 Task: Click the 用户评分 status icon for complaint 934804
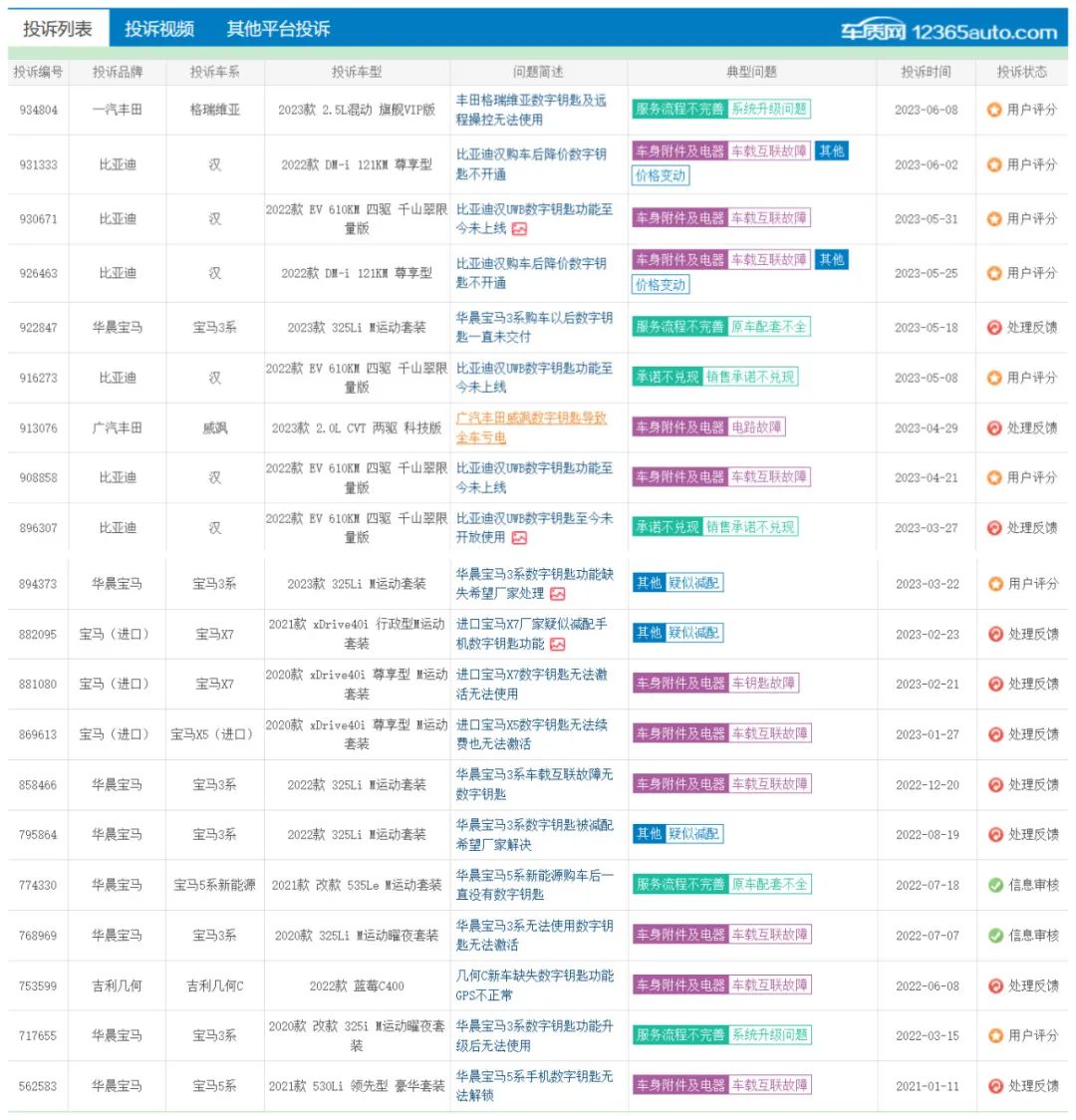pos(994,110)
